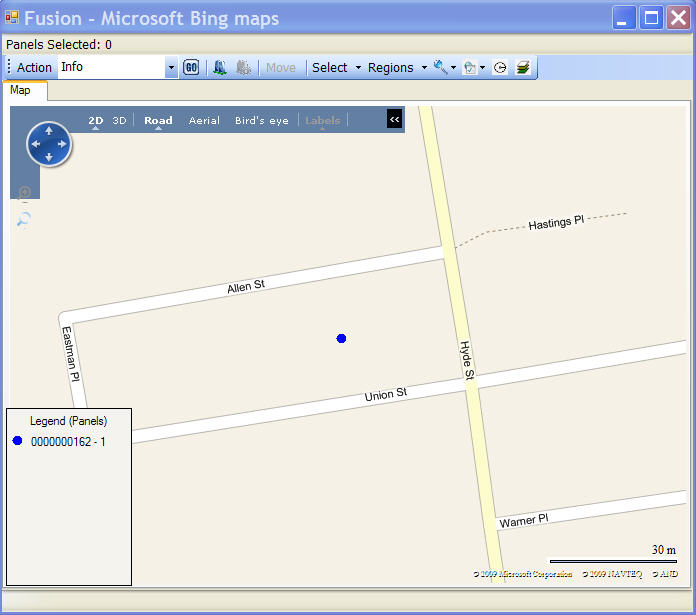
Task: Select the Map tab
Action: [x=20, y=90]
